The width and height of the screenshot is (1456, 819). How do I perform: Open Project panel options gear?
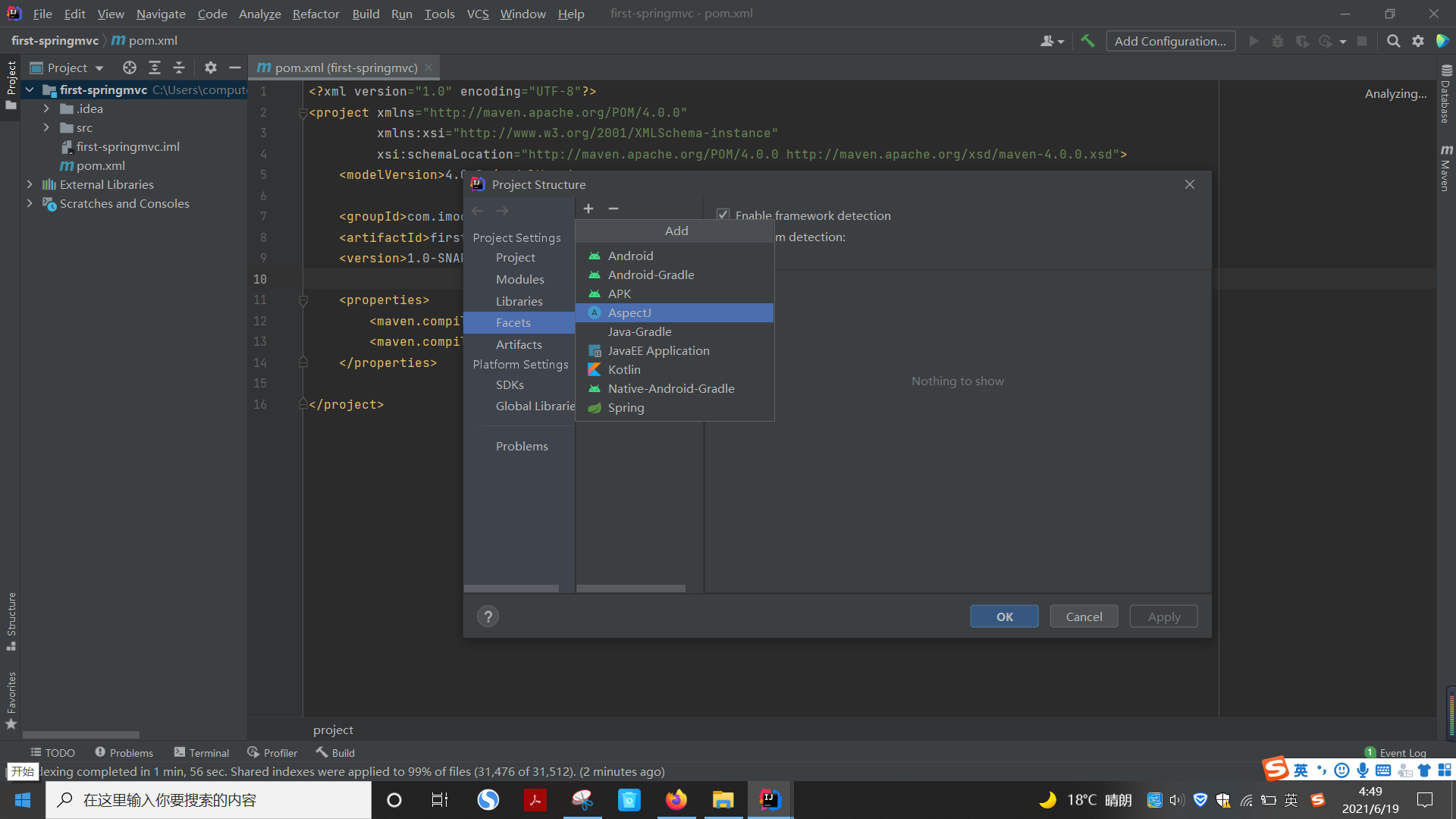click(211, 67)
